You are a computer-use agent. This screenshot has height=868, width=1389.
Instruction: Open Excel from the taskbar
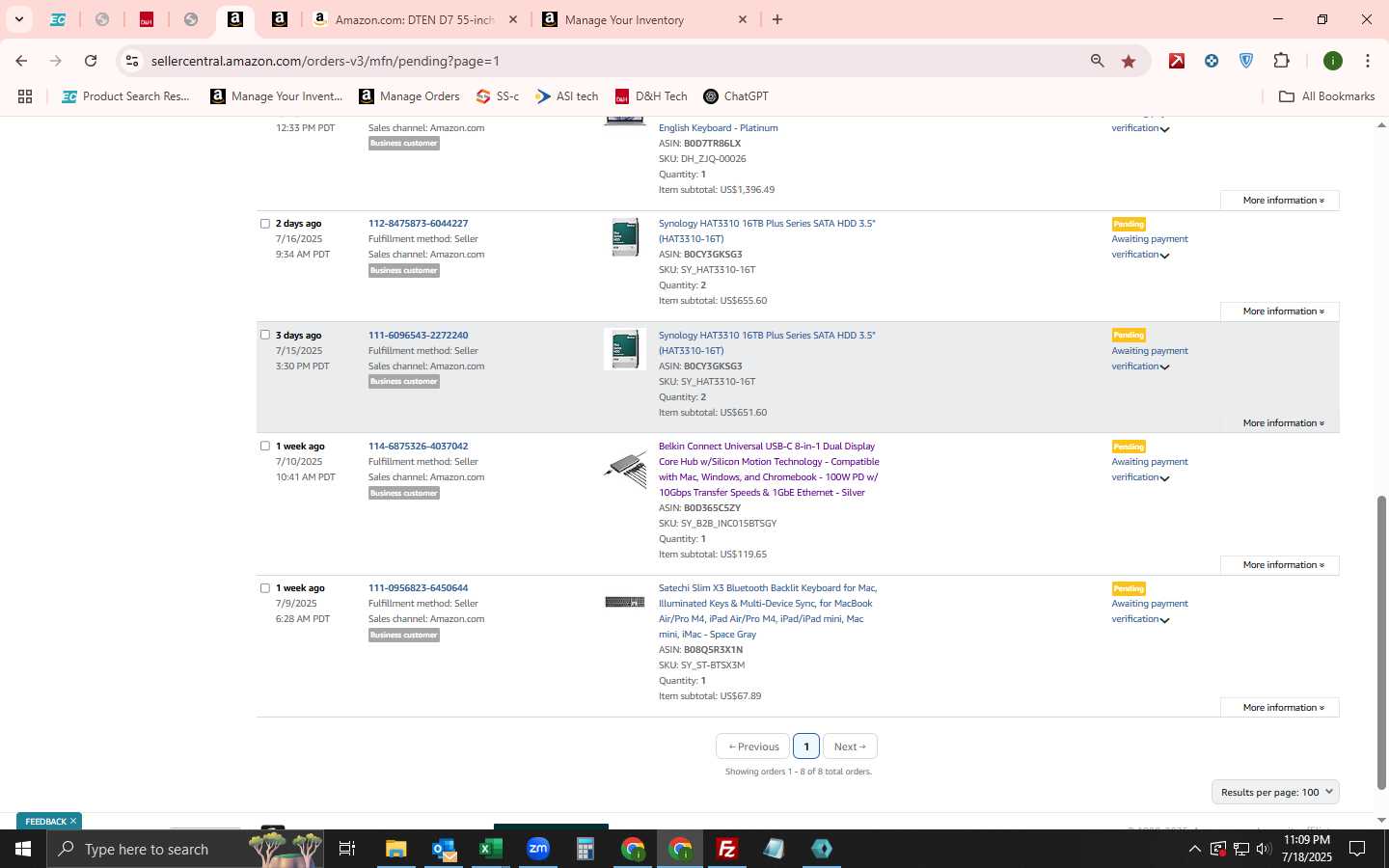coord(491,849)
